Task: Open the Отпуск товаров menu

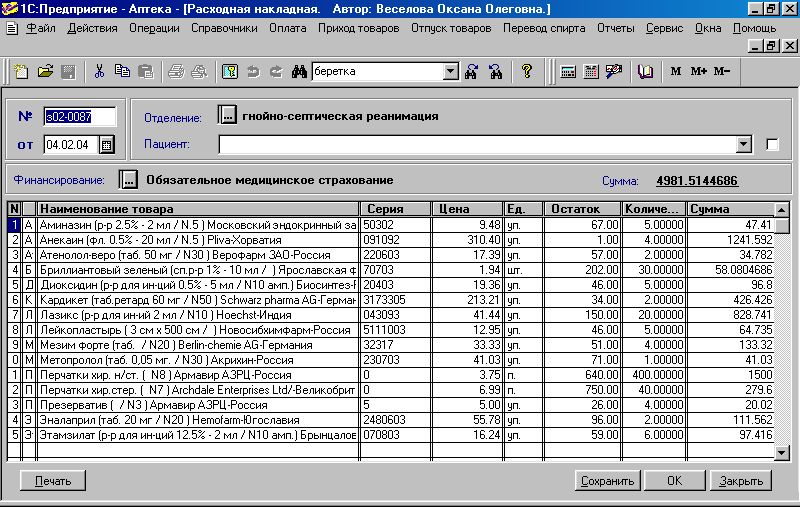Action: (451, 28)
